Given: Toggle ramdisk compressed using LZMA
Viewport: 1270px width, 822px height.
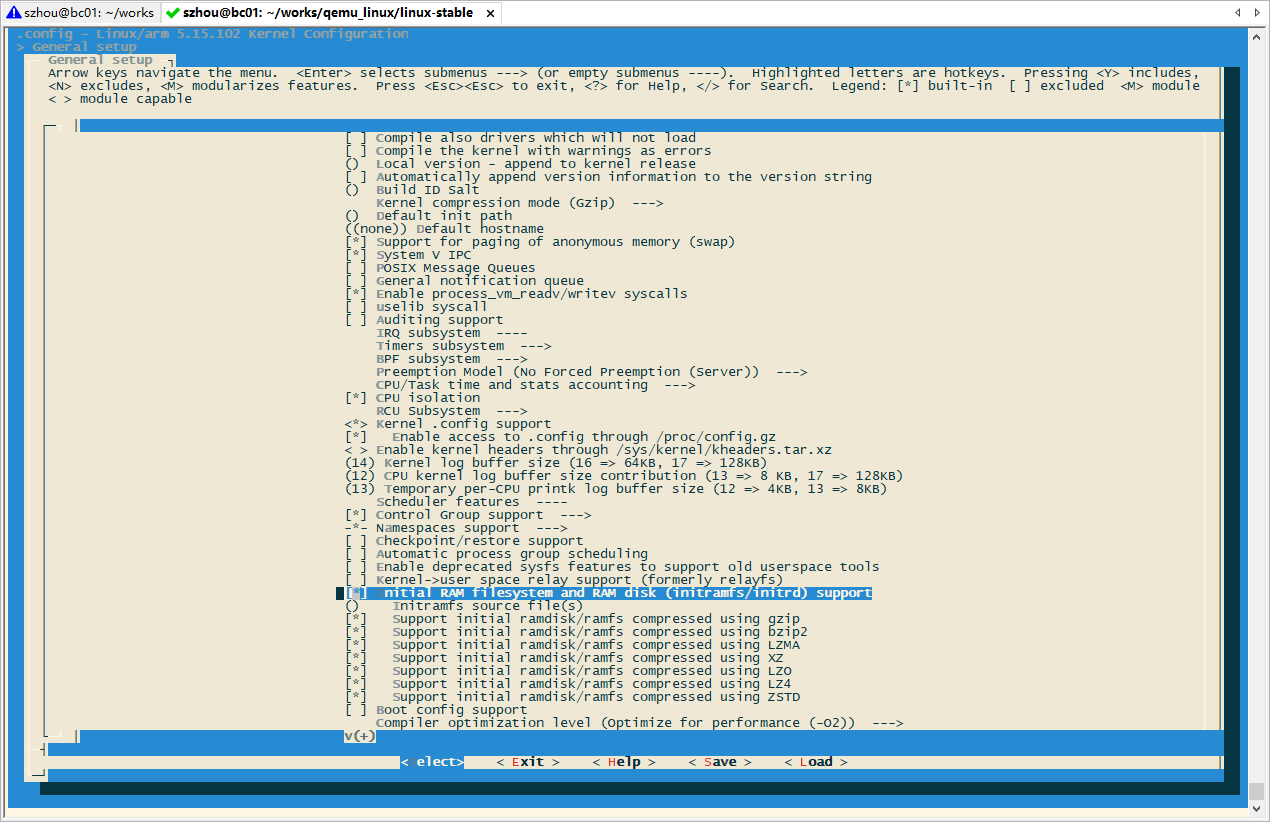Looking at the screenshot, I should 572,645.
